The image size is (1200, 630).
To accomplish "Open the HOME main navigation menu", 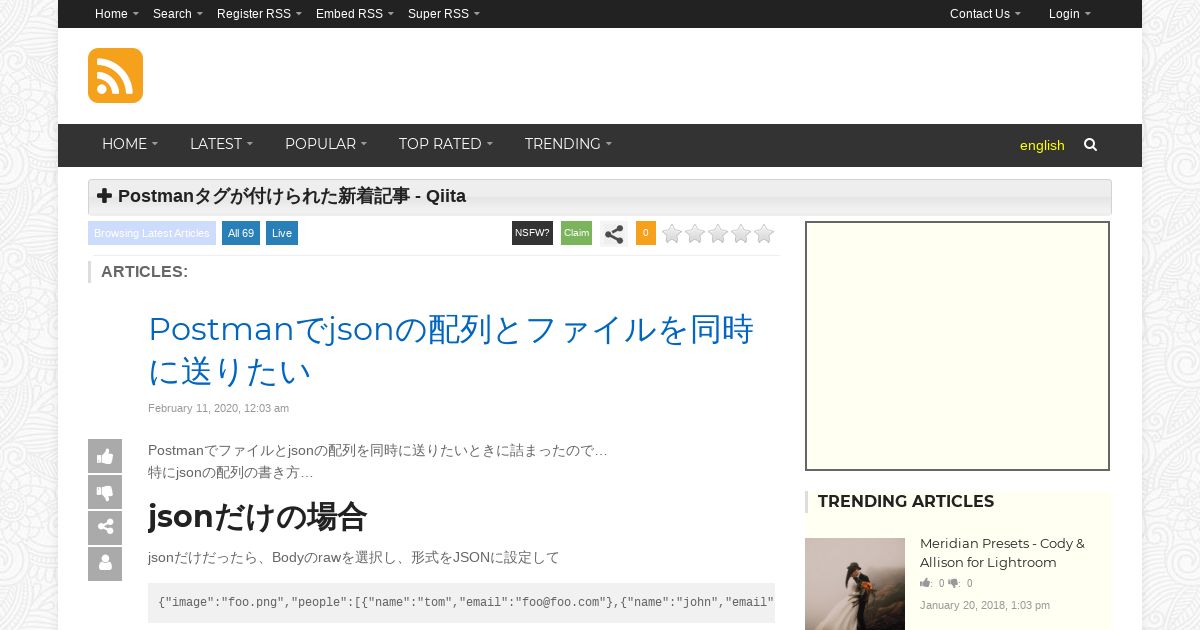I will [x=130, y=145].
